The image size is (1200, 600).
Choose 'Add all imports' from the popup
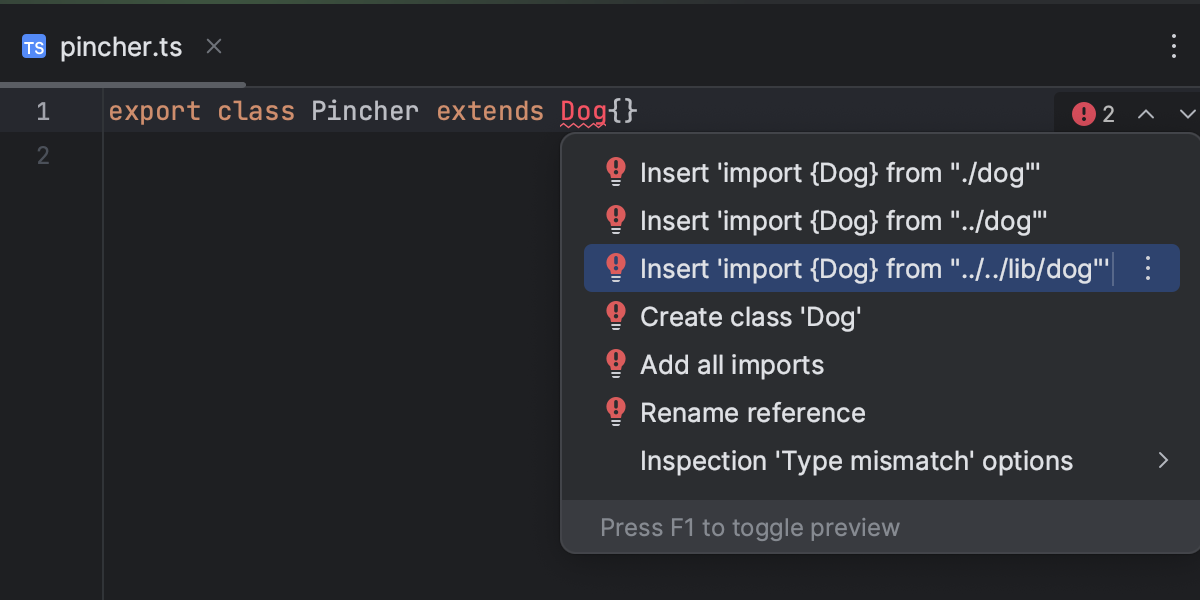click(731, 364)
